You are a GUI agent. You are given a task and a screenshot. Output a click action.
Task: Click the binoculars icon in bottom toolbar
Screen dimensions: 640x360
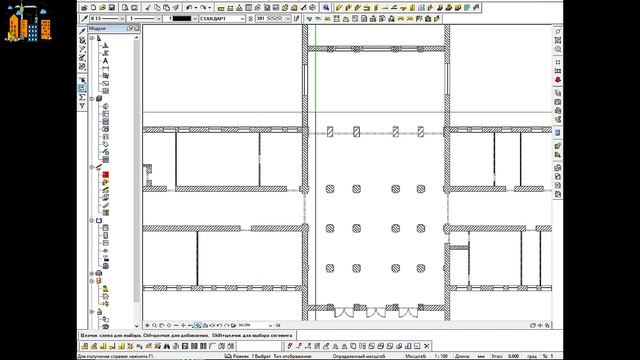167,346
